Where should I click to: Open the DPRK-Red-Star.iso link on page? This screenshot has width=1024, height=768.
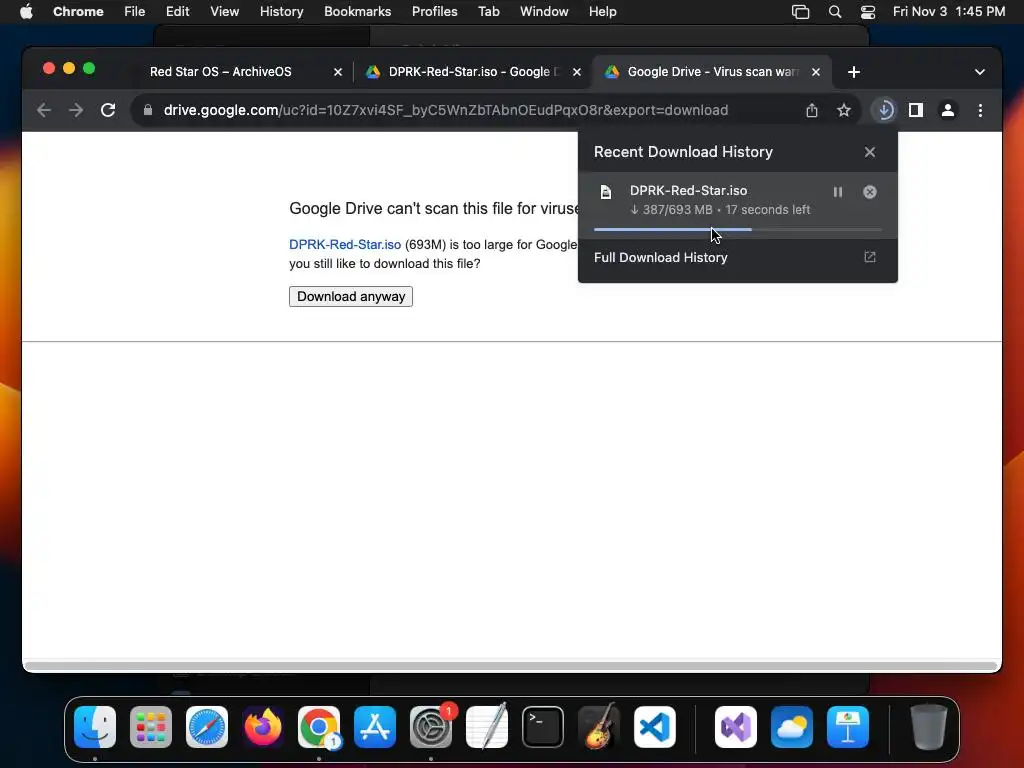click(345, 244)
